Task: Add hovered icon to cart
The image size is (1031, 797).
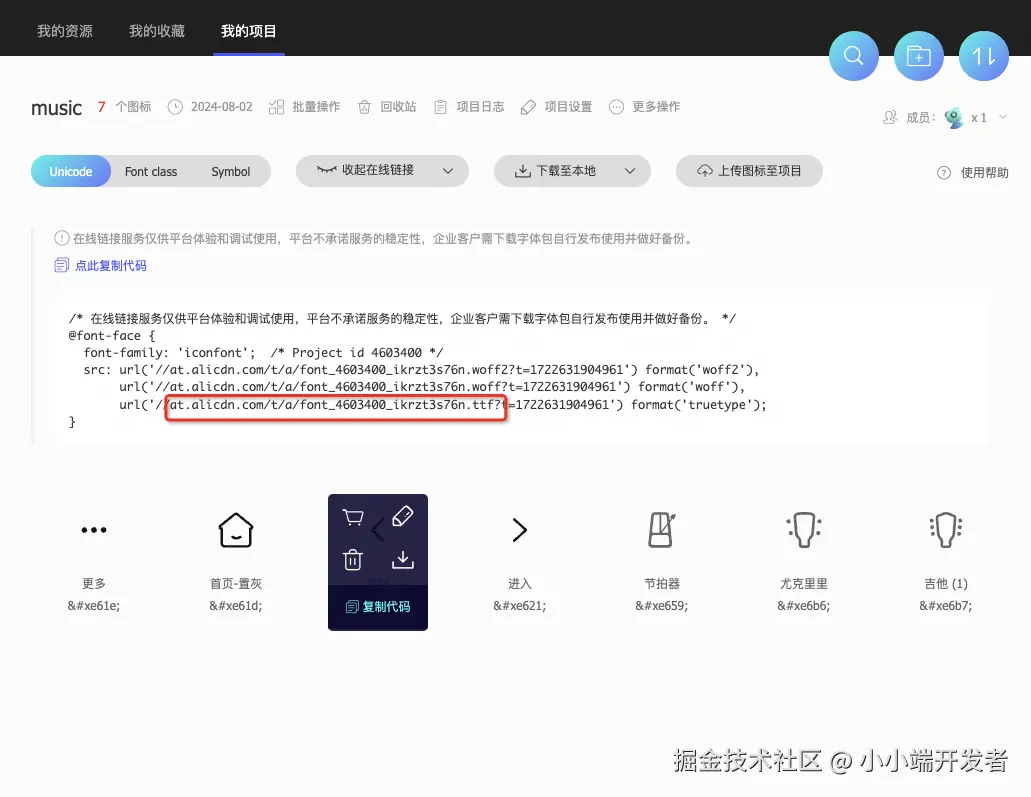Action: [x=353, y=517]
